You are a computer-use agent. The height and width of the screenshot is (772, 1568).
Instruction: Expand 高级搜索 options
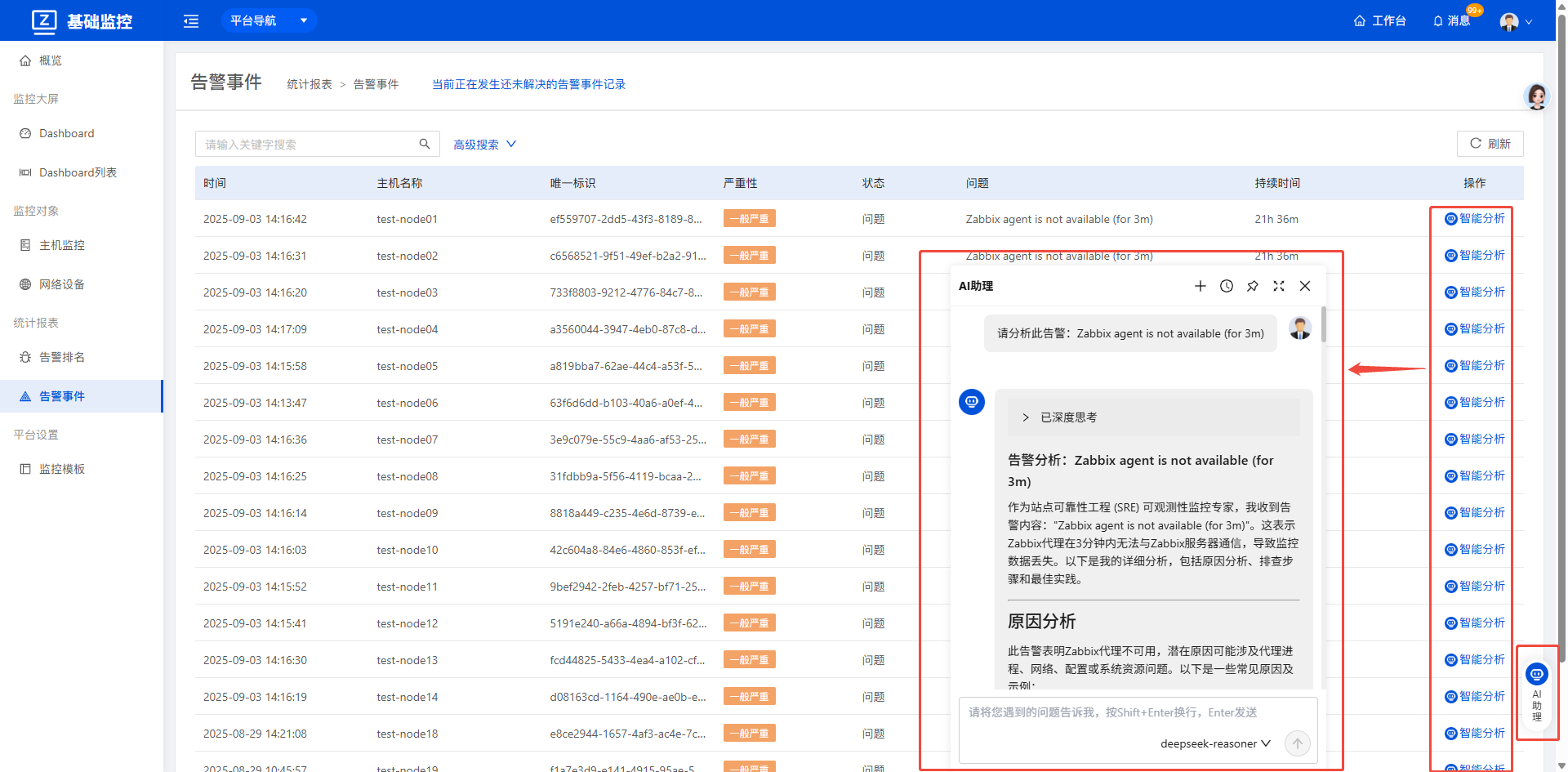(x=485, y=145)
